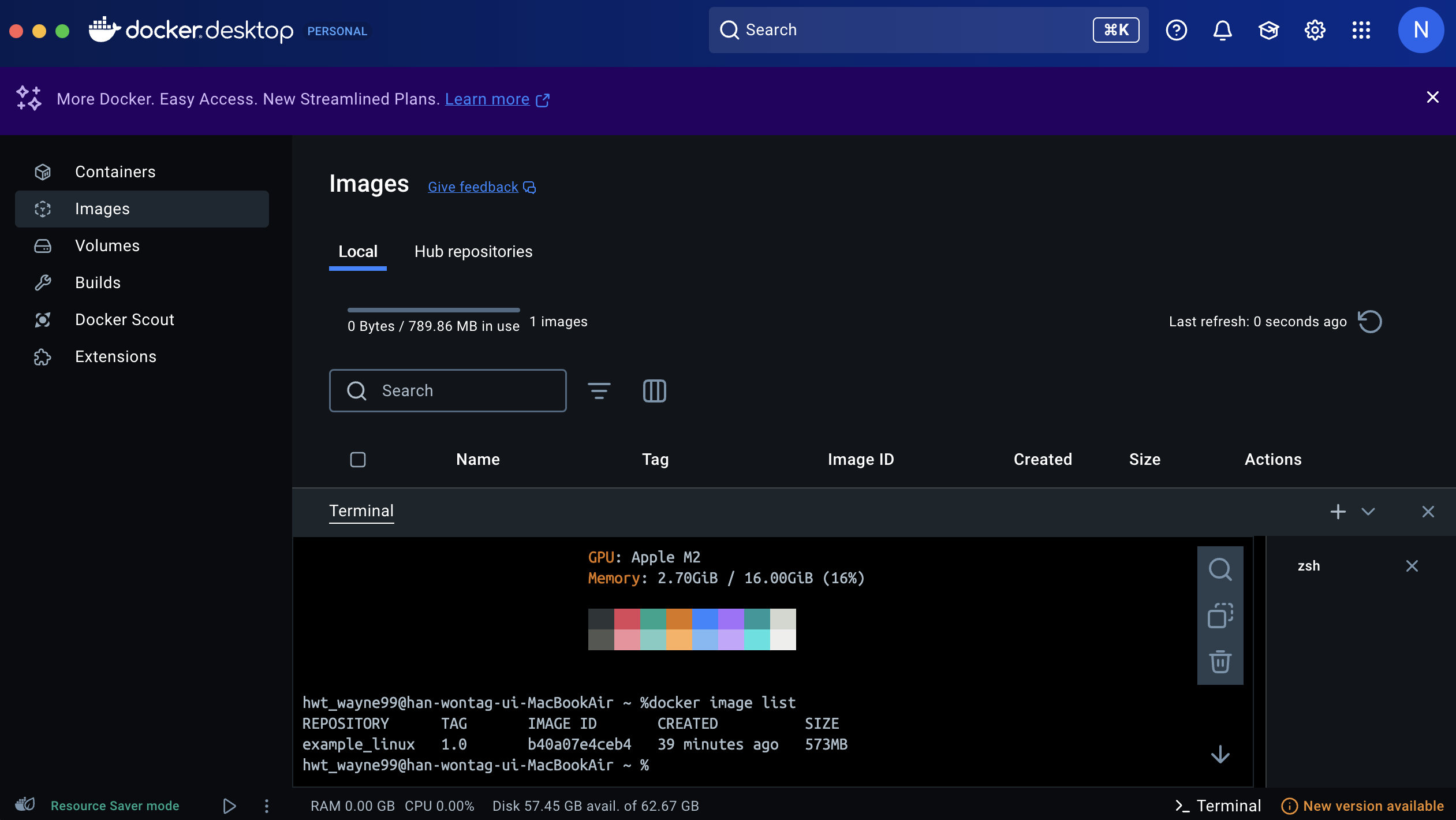The width and height of the screenshot is (1456, 820).
Task: Open Volumes in the sidebar
Action: 107,246
